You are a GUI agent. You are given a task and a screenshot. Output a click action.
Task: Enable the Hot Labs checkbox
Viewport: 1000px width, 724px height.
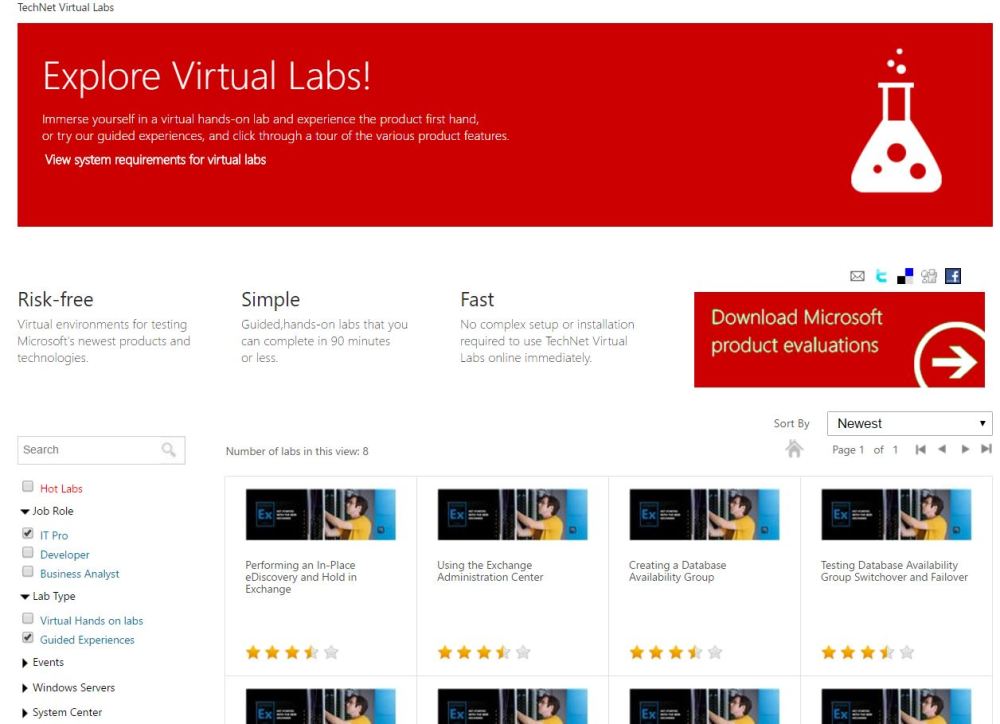28,487
